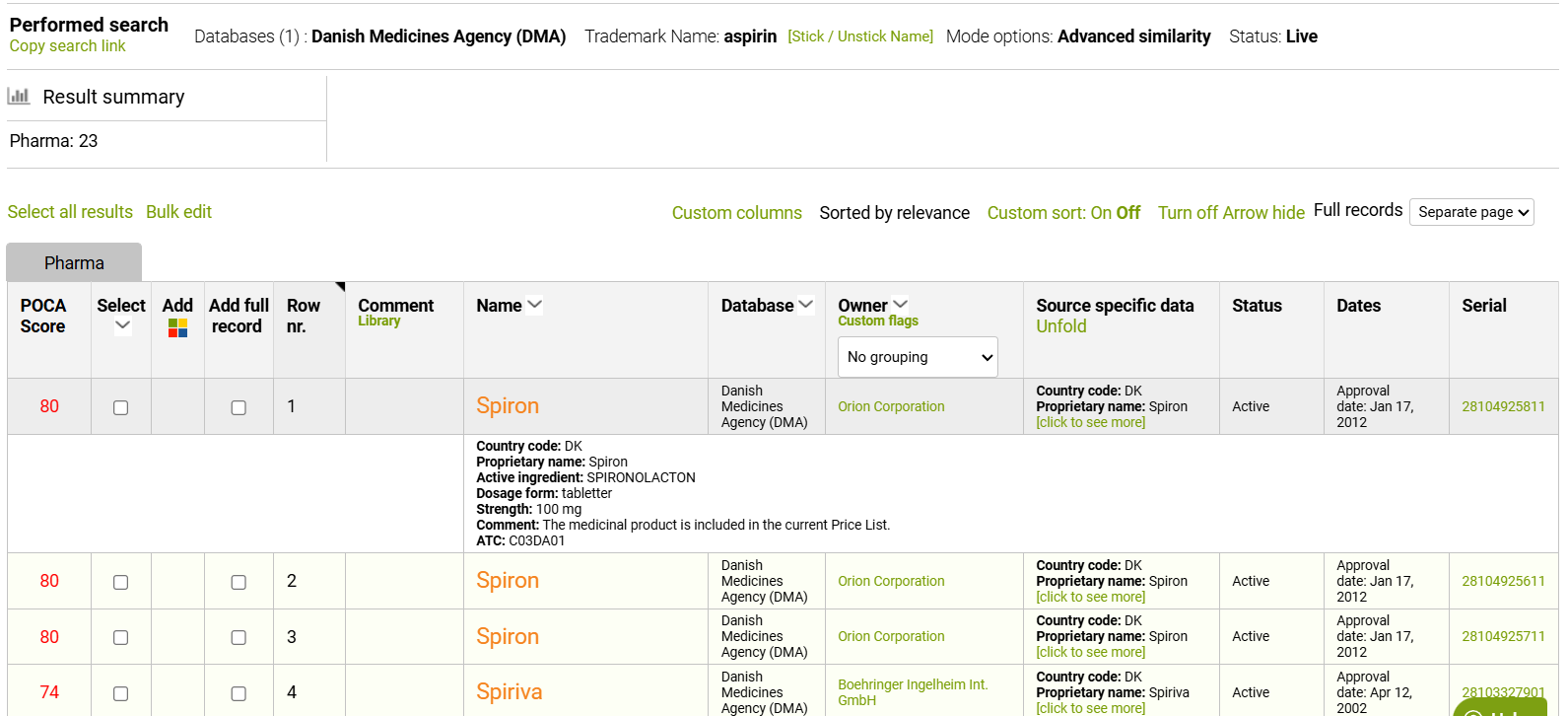Open the Owner column chevron
Image resolution: width=1568 pixels, height=716 pixels.
900,305
